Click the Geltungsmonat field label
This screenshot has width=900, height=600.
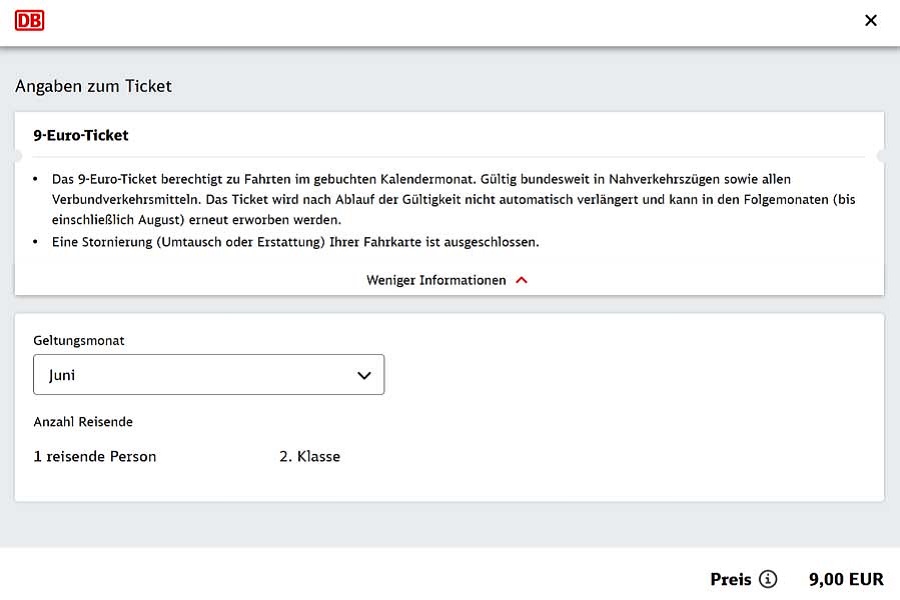[79, 340]
